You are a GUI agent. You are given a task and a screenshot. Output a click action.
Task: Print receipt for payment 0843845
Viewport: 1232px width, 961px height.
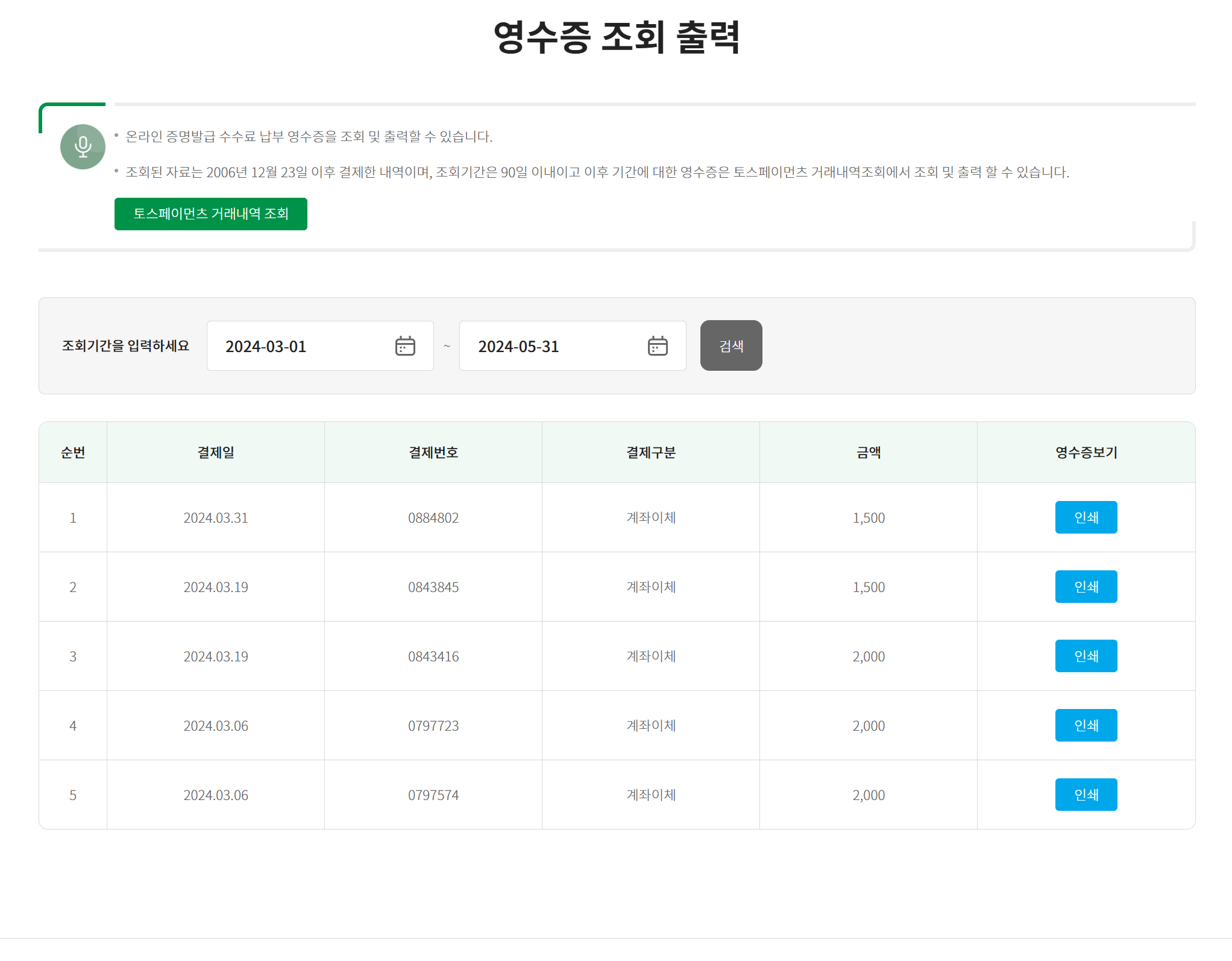click(x=1086, y=587)
